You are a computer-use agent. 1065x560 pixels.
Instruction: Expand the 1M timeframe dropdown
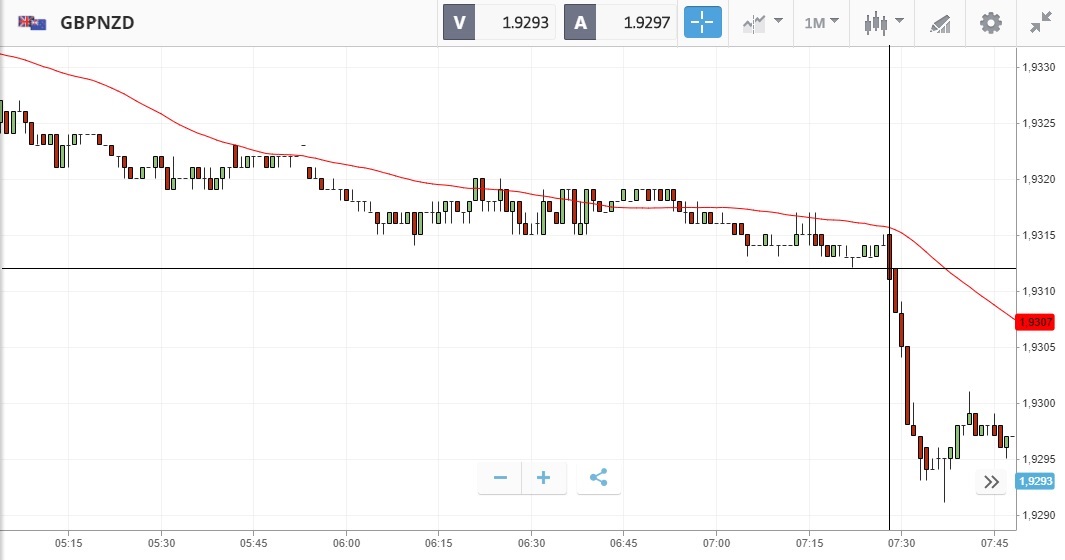(821, 22)
